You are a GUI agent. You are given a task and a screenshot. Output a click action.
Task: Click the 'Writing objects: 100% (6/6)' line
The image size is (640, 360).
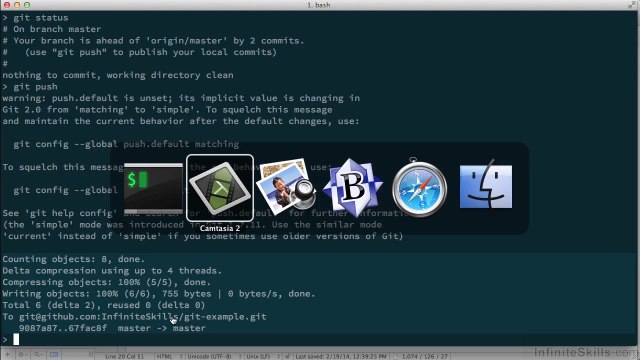159,293
